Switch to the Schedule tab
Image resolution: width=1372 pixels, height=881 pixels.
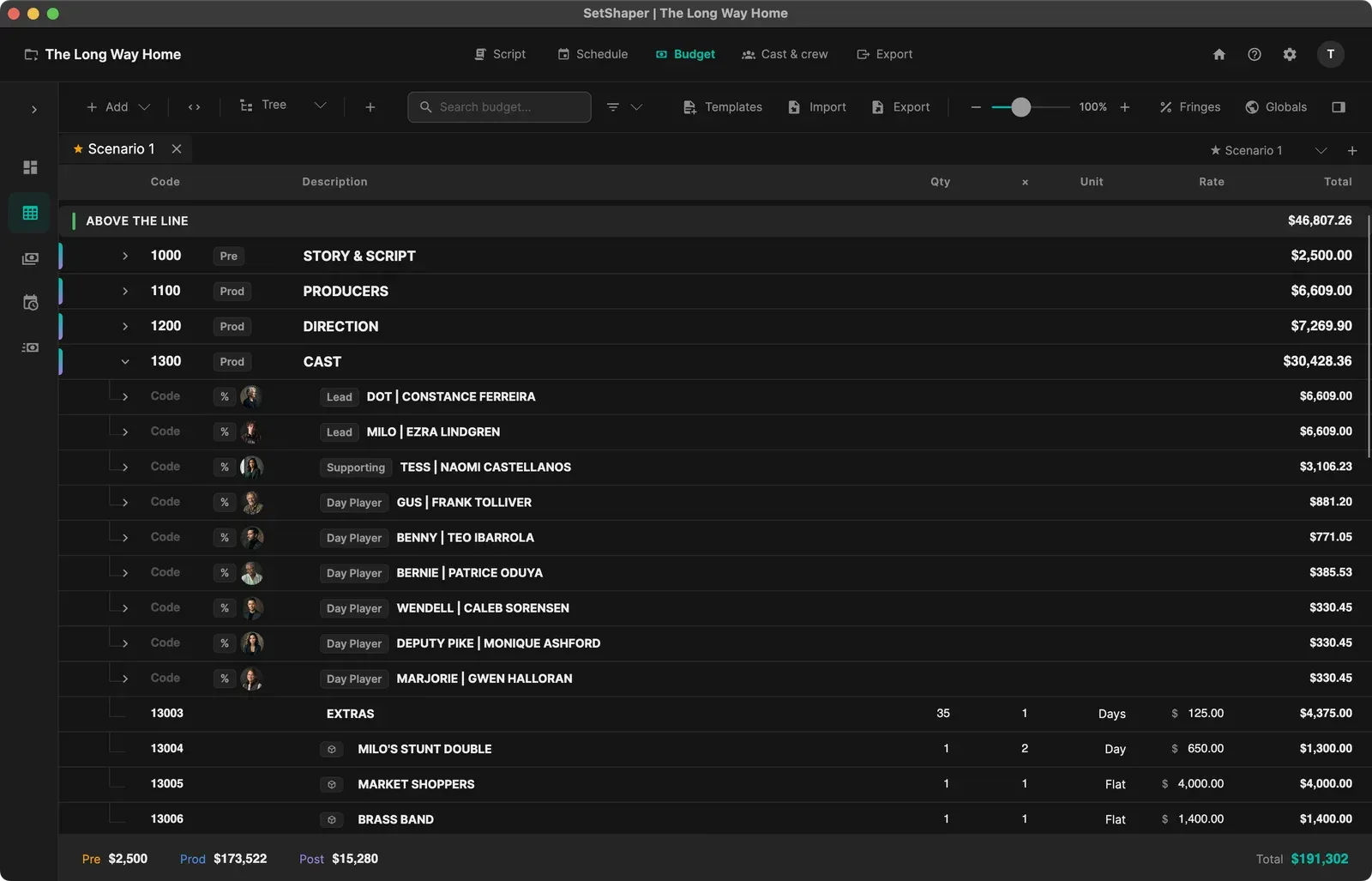[x=593, y=54]
